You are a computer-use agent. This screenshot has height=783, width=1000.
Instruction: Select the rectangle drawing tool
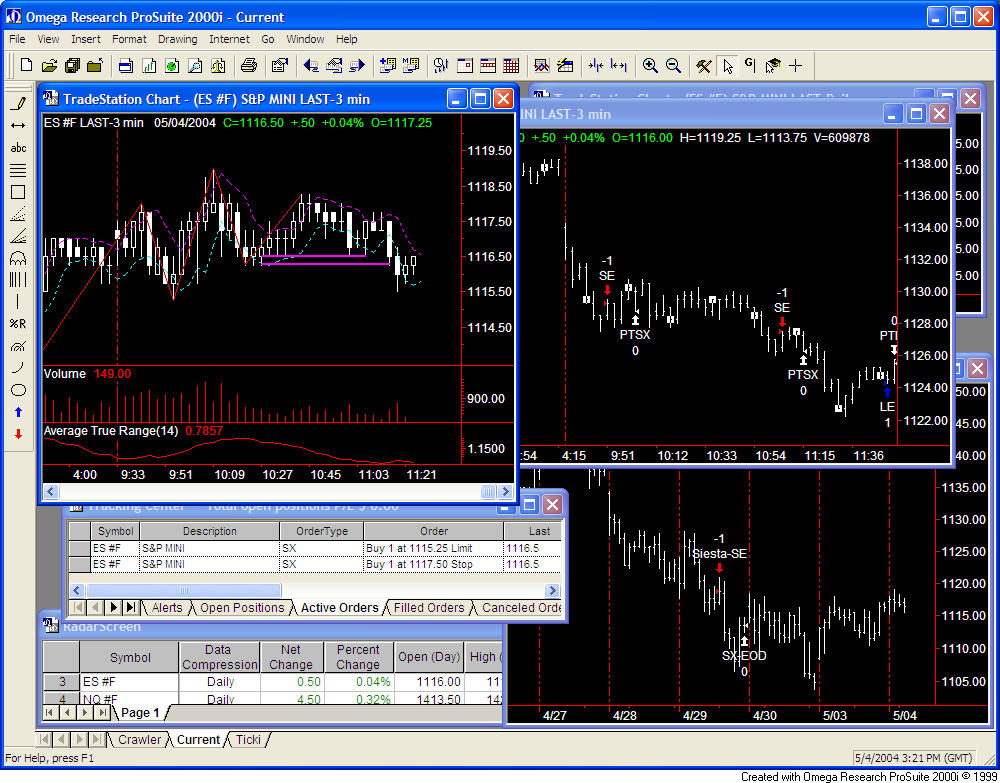tap(18, 192)
